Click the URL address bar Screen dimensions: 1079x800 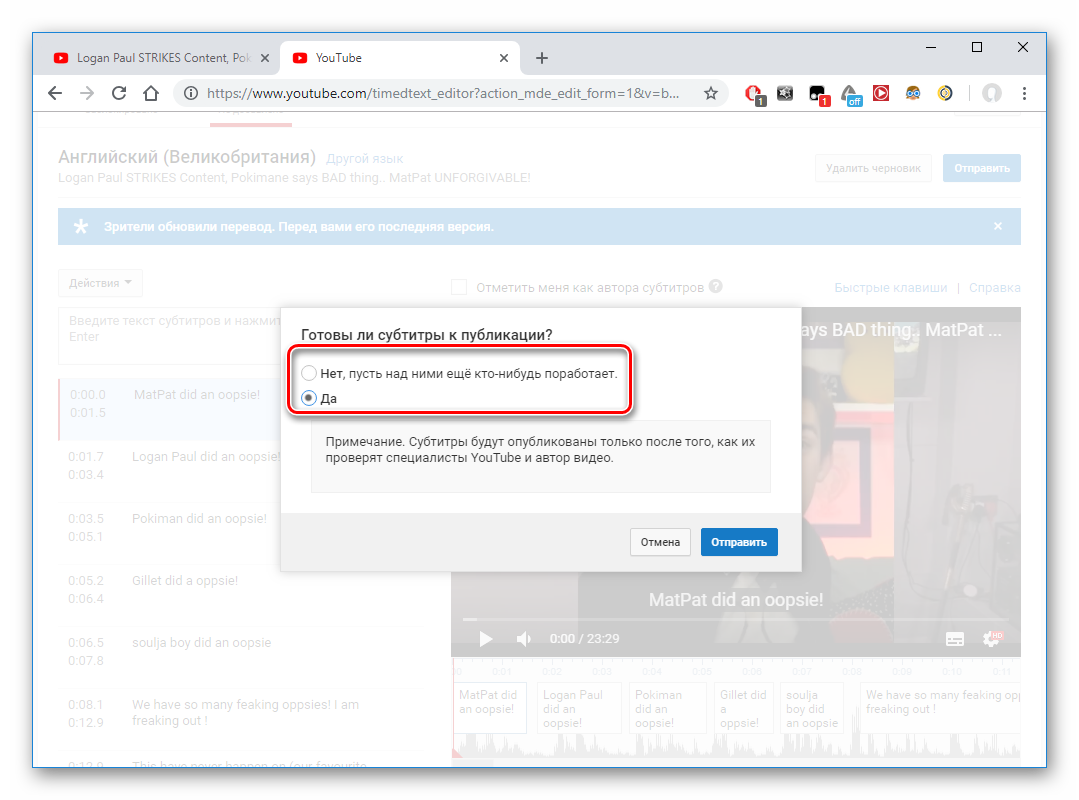click(440, 93)
